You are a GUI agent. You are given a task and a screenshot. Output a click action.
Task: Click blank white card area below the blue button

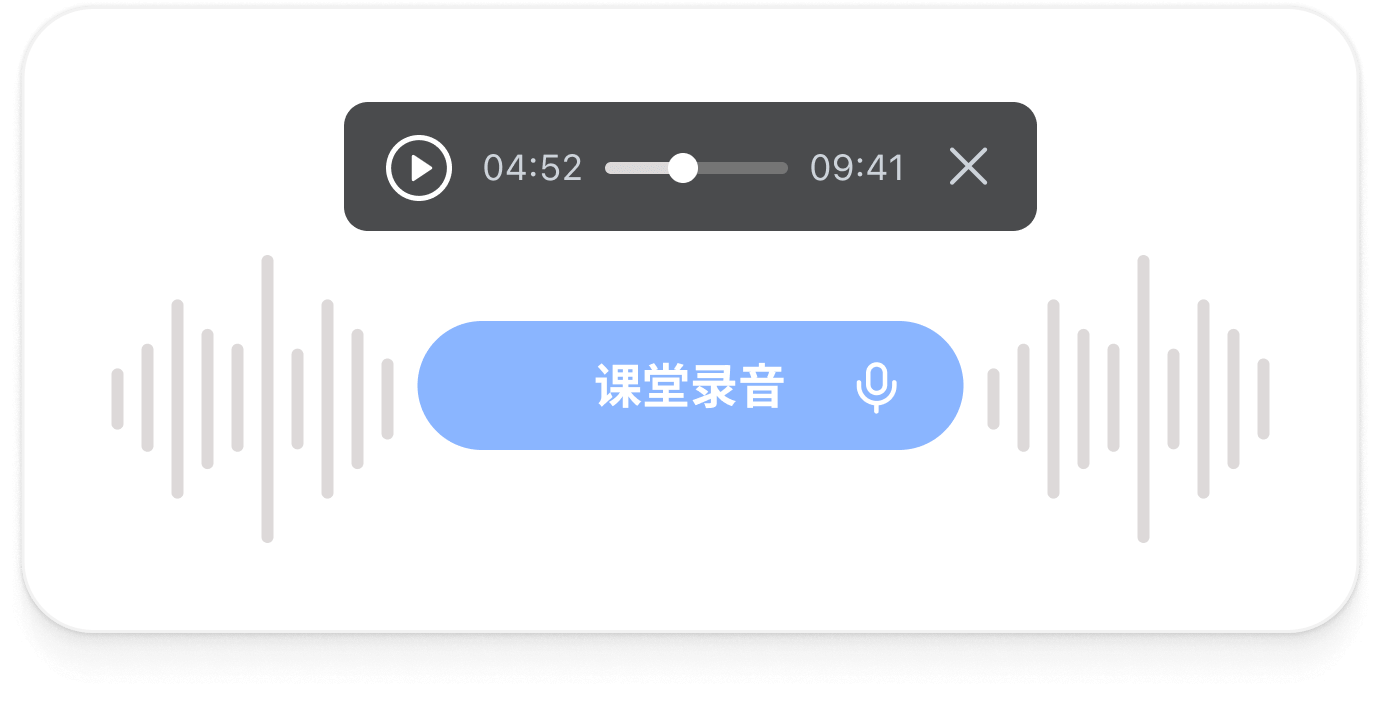pyautogui.click(x=690, y=540)
